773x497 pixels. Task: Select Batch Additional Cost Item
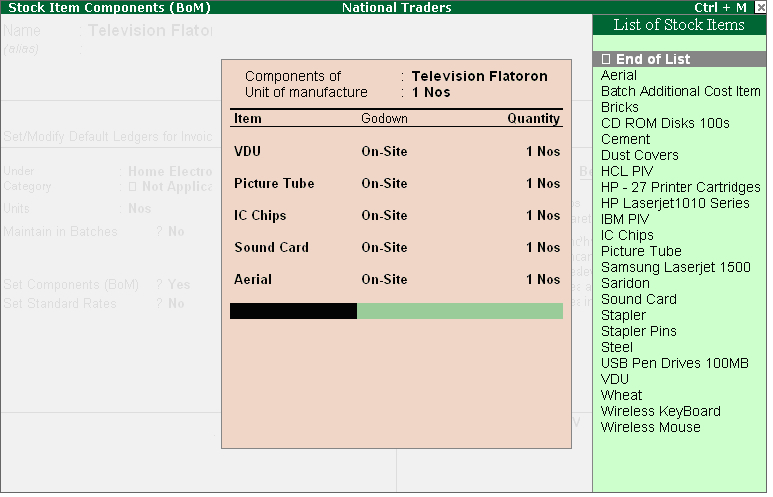(680, 91)
